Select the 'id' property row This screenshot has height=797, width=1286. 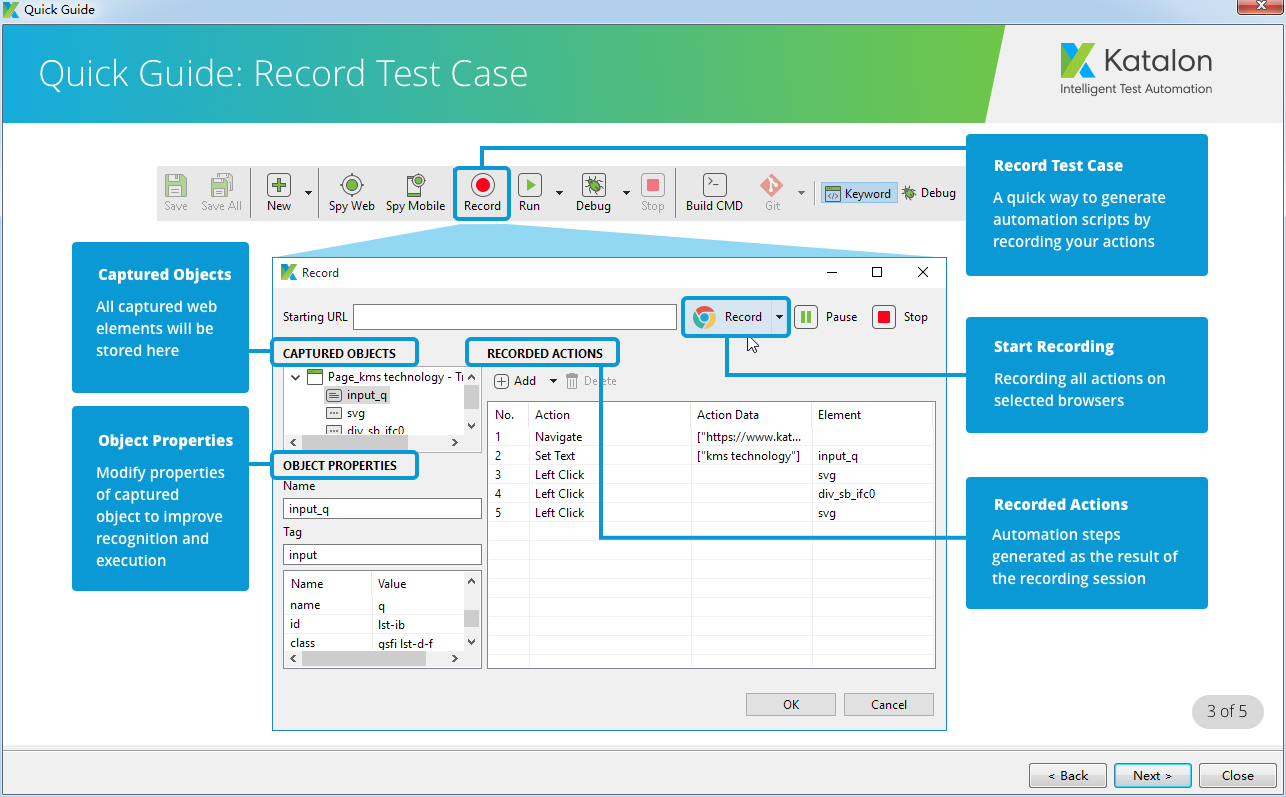(x=374, y=624)
